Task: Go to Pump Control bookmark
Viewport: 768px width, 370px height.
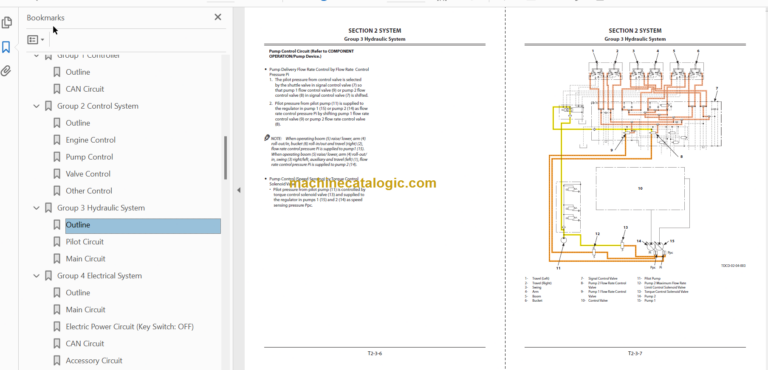Action: (x=89, y=157)
